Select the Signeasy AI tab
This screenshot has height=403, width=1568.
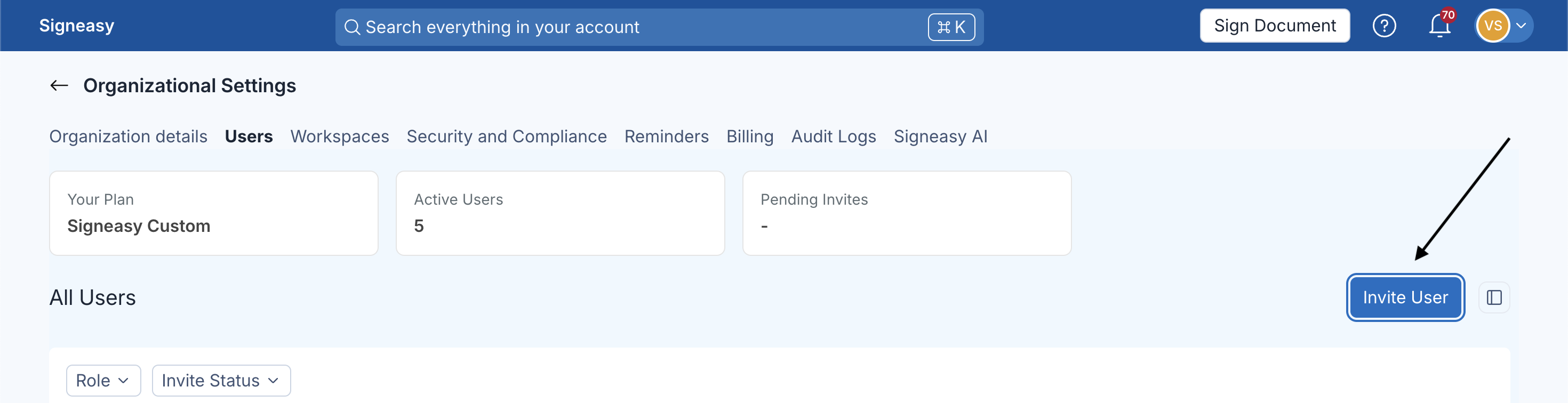pyautogui.click(x=940, y=136)
